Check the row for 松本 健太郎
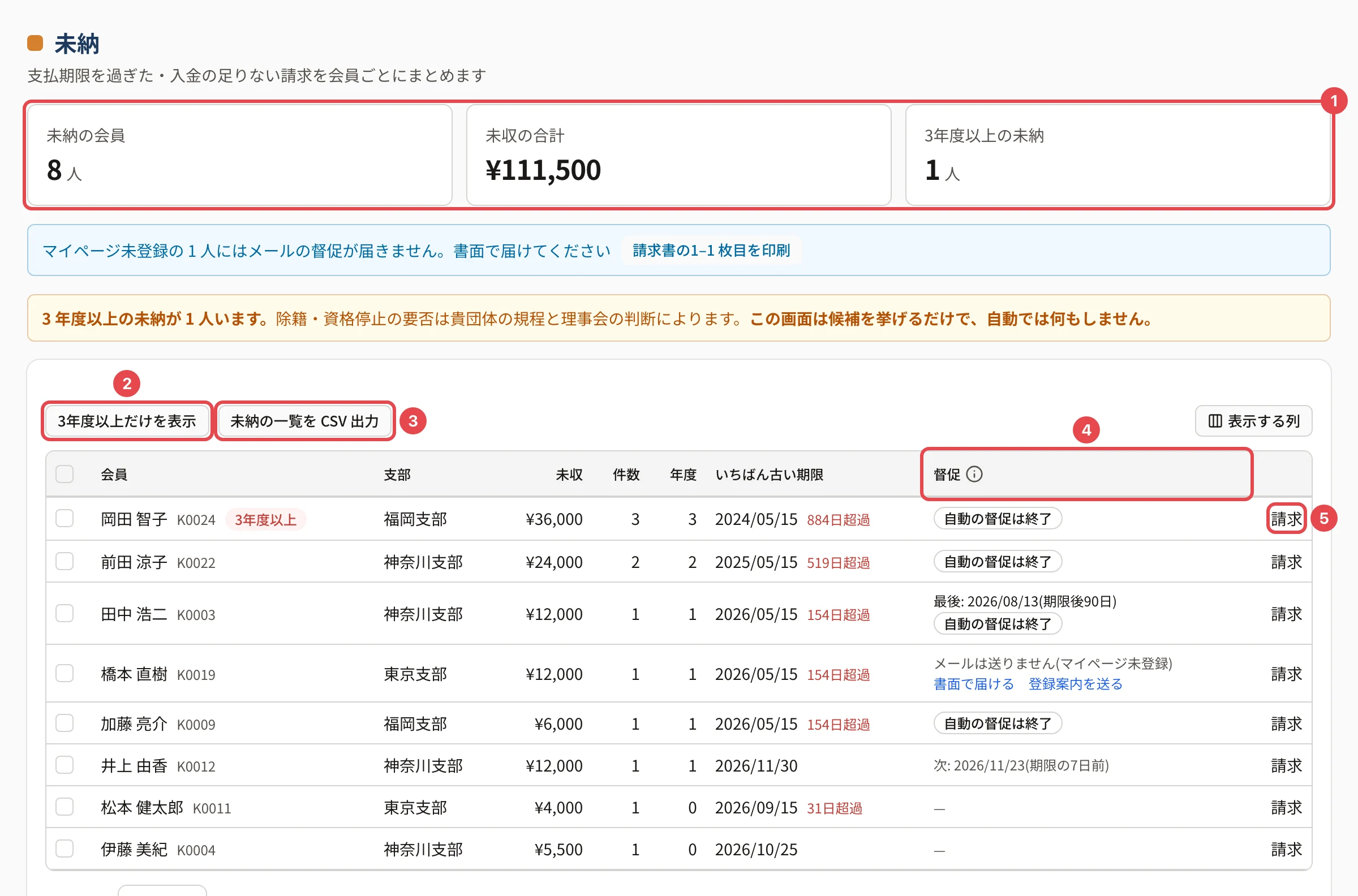1358x896 pixels. tap(65, 807)
